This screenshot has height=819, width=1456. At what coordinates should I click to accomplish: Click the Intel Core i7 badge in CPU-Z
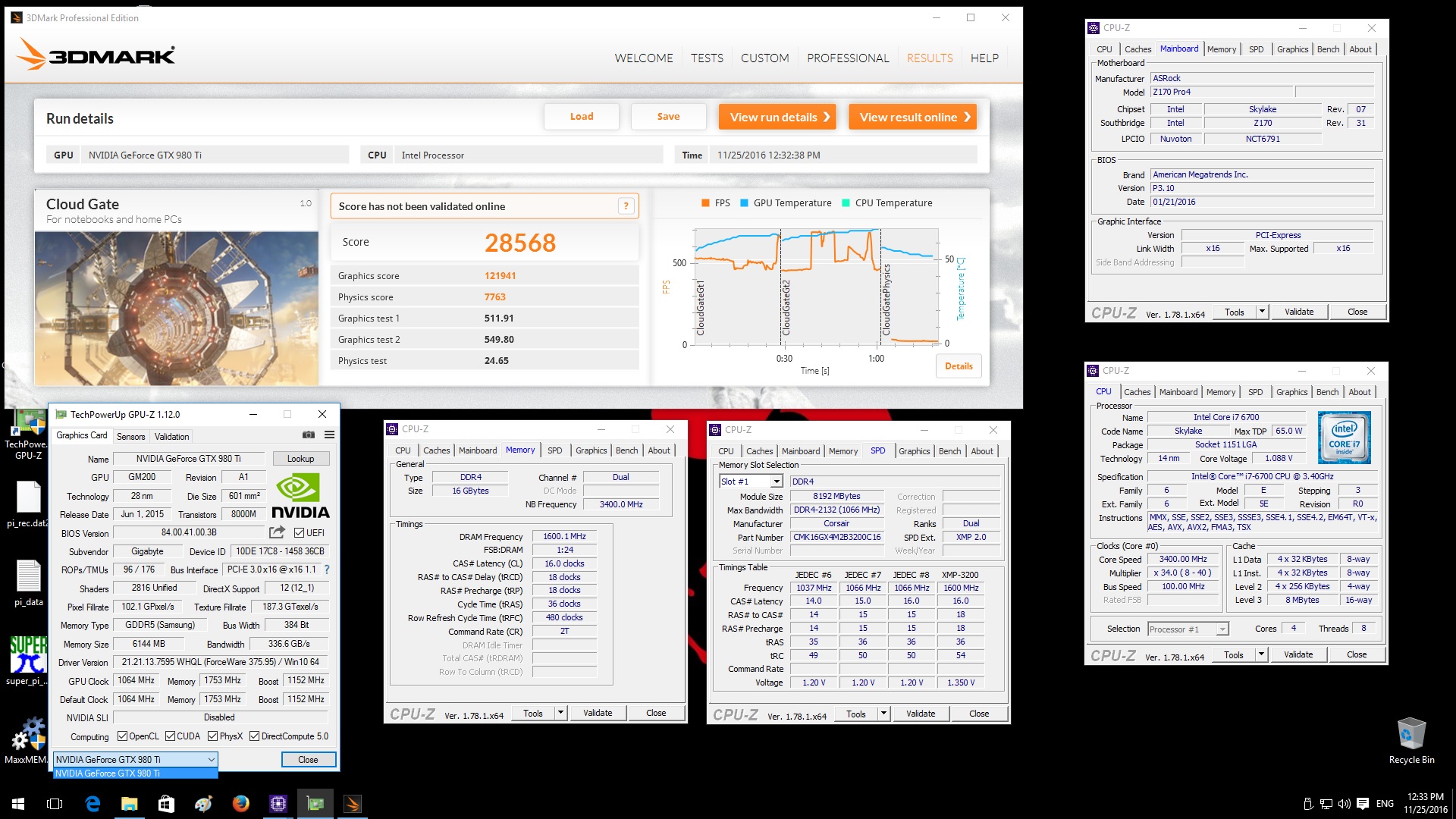(1344, 438)
